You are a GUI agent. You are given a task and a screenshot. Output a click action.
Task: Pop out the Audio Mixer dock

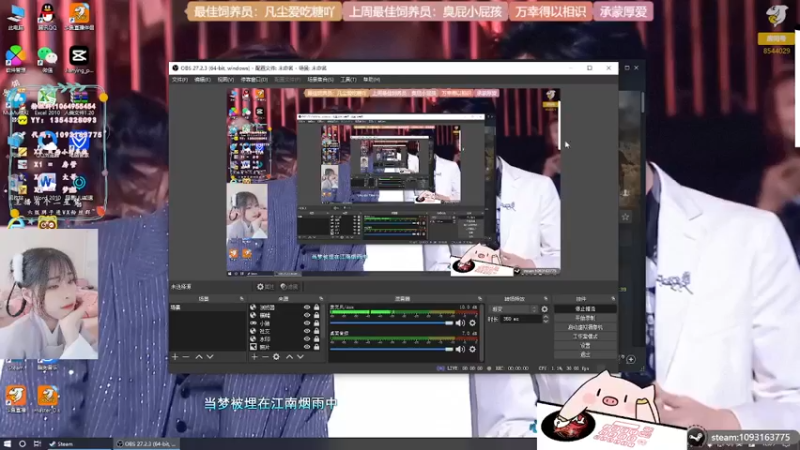[480, 298]
